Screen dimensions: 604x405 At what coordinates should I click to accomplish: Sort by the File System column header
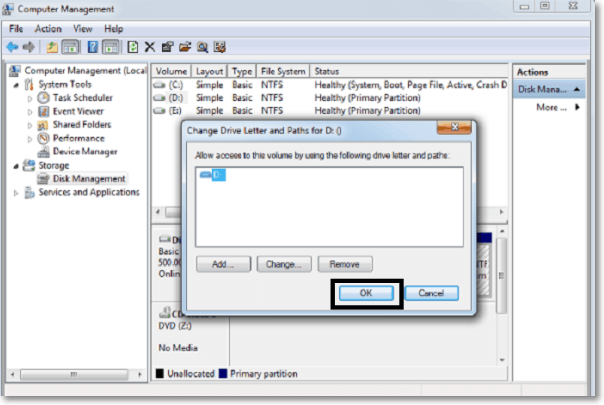pyautogui.click(x=283, y=71)
